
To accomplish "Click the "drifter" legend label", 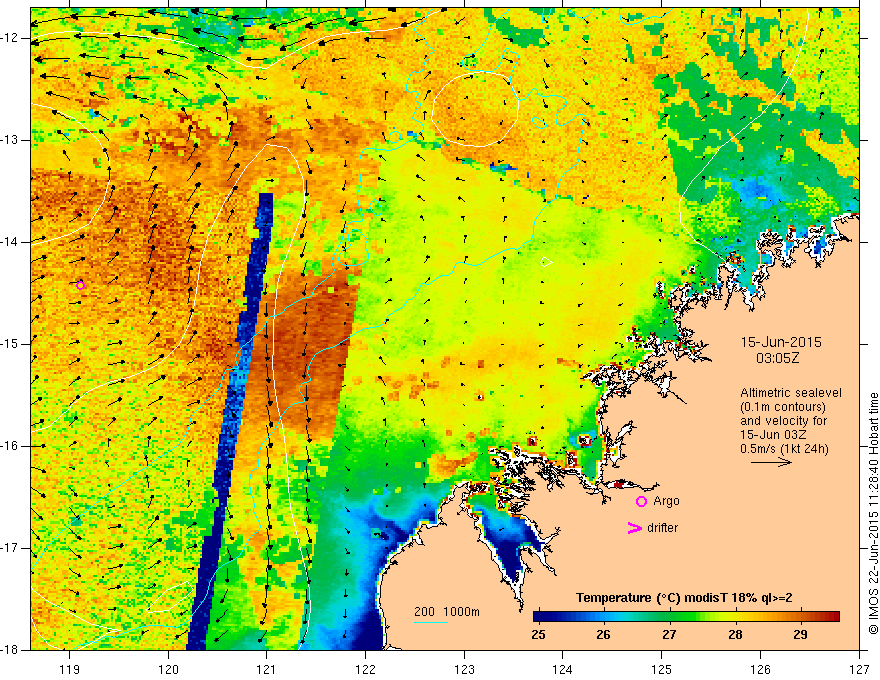I will coord(662,528).
